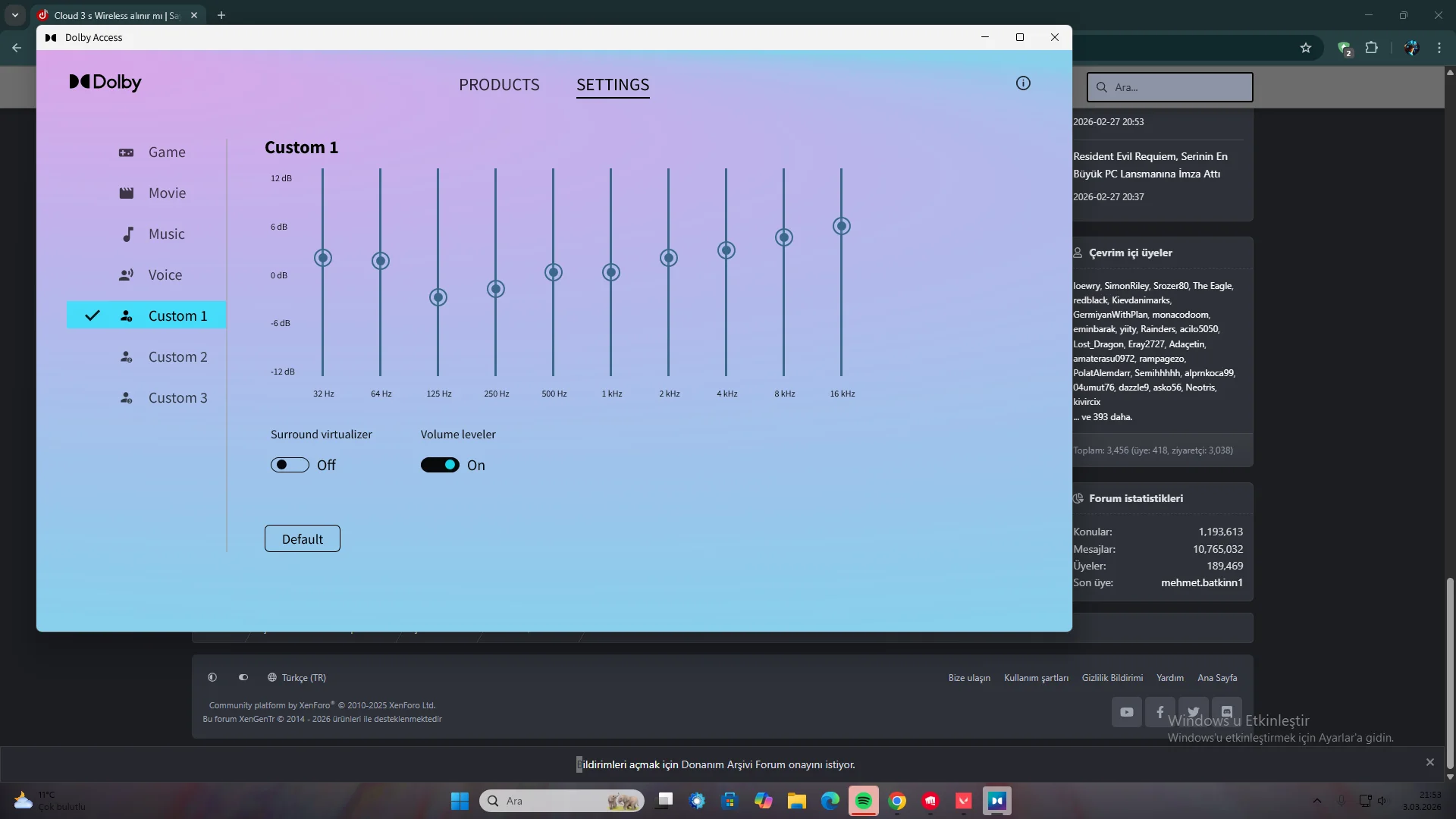1456x819 pixels.
Task: Select the Voice profile icon
Action: tap(126, 275)
